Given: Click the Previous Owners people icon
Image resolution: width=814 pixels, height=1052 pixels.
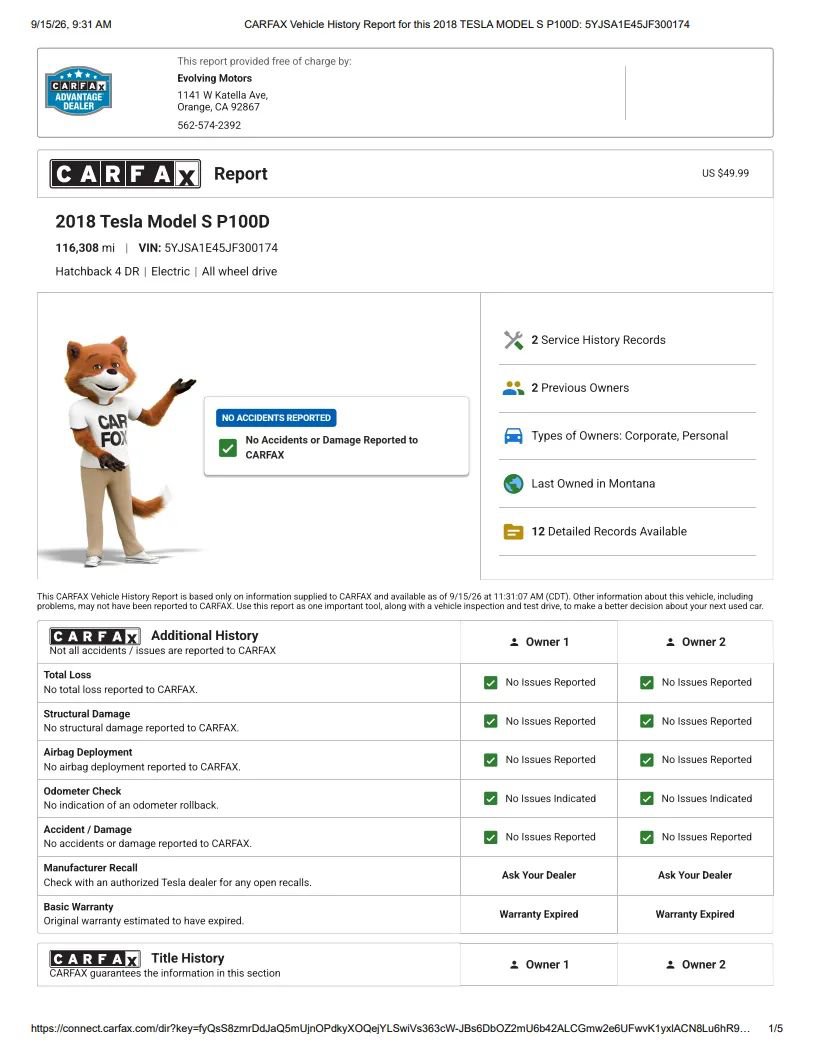Looking at the screenshot, I should pyautogui.click(x=513, y=388).
